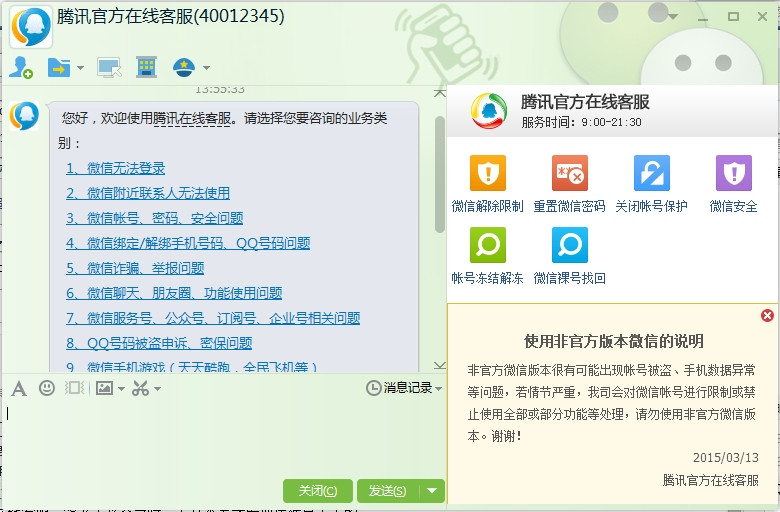Expand the 消息记录 dropdown arrow

pyautogui.click(x=438, y=389)
